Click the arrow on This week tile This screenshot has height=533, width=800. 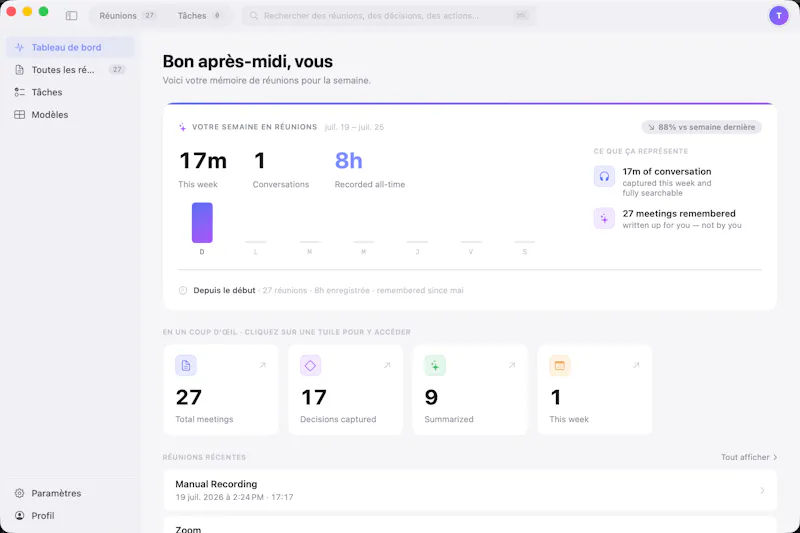pos(636,365)
